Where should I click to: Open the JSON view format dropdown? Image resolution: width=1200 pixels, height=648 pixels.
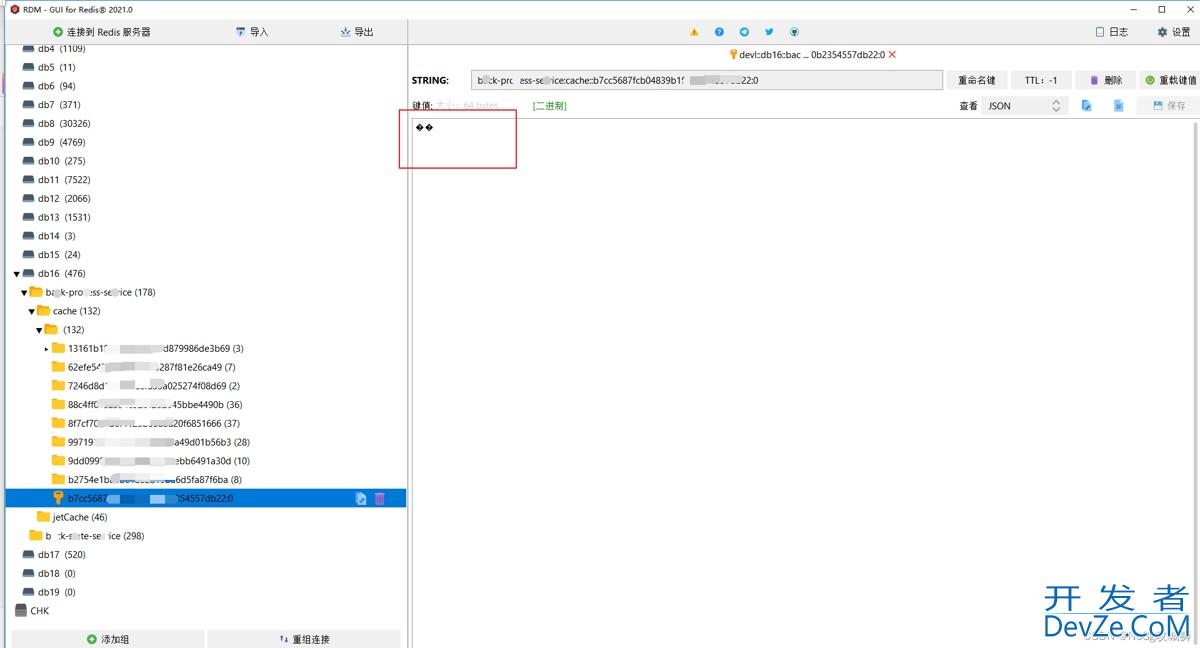pyautogui.click(x=1024, y=106)
